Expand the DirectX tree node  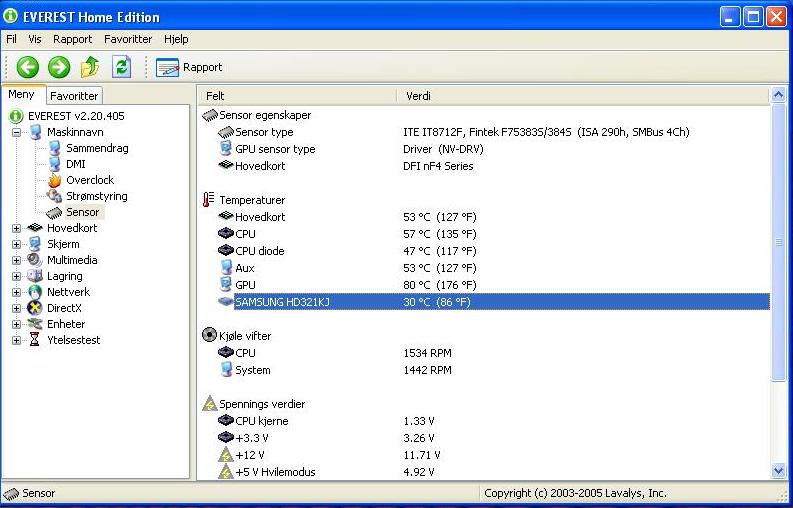[x=16, y=308]
